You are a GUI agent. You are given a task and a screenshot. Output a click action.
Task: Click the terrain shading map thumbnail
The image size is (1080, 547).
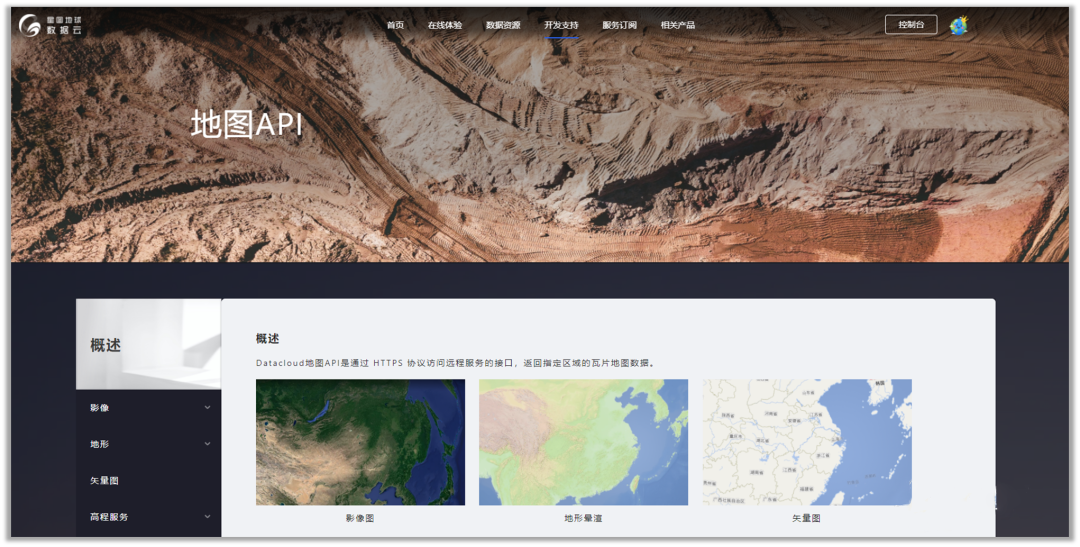click(583, 442)
